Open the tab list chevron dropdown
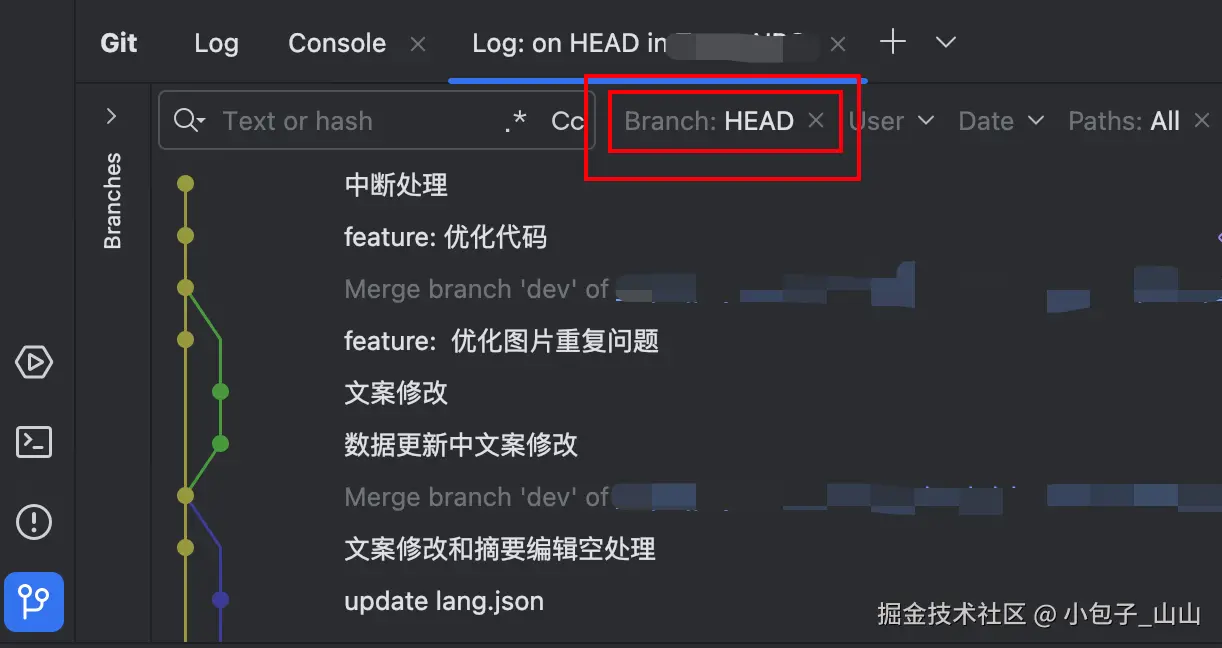This screenshot has width=1222, height=648. tap(945, 42)
